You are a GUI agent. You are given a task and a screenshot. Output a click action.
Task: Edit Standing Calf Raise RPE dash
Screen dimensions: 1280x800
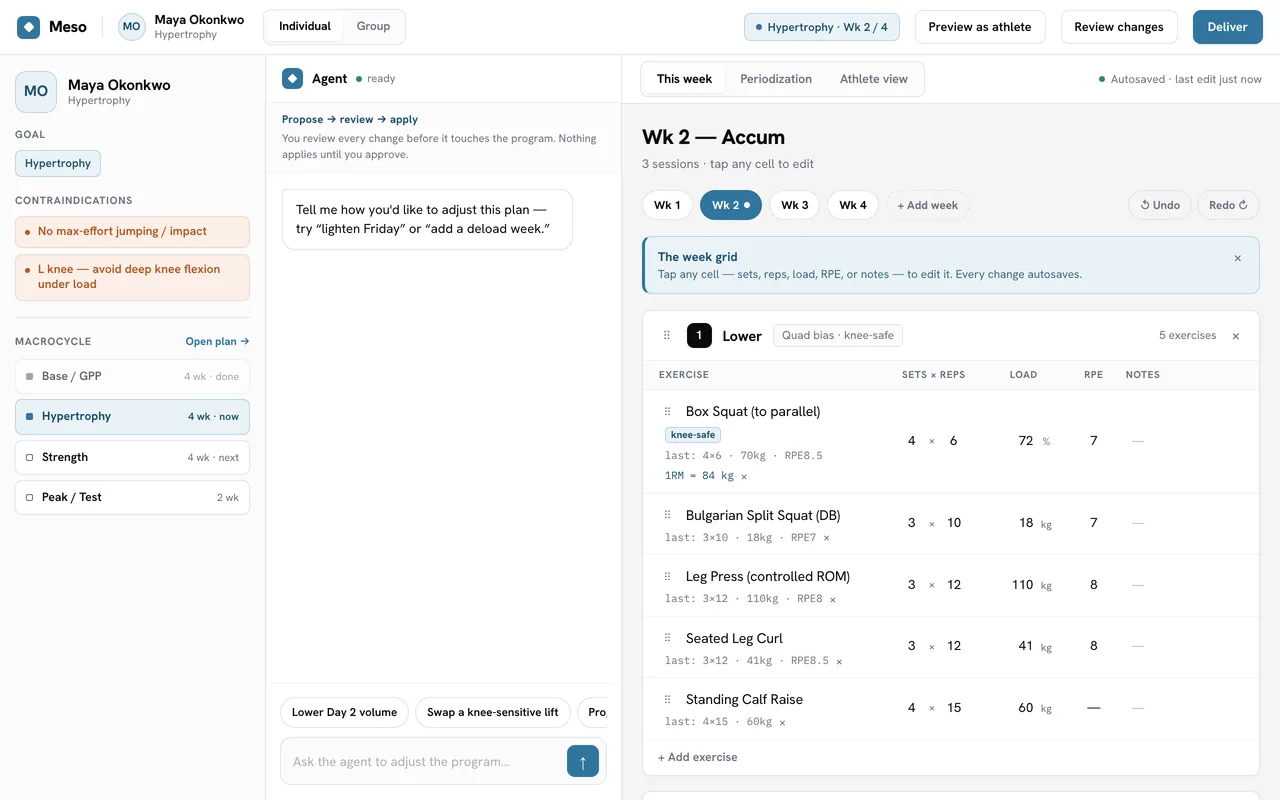tap(1093, 708)
